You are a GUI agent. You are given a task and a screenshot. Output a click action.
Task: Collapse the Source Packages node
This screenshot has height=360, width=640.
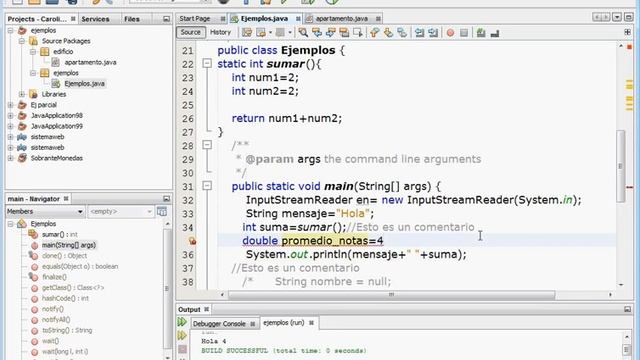(22, 41)
